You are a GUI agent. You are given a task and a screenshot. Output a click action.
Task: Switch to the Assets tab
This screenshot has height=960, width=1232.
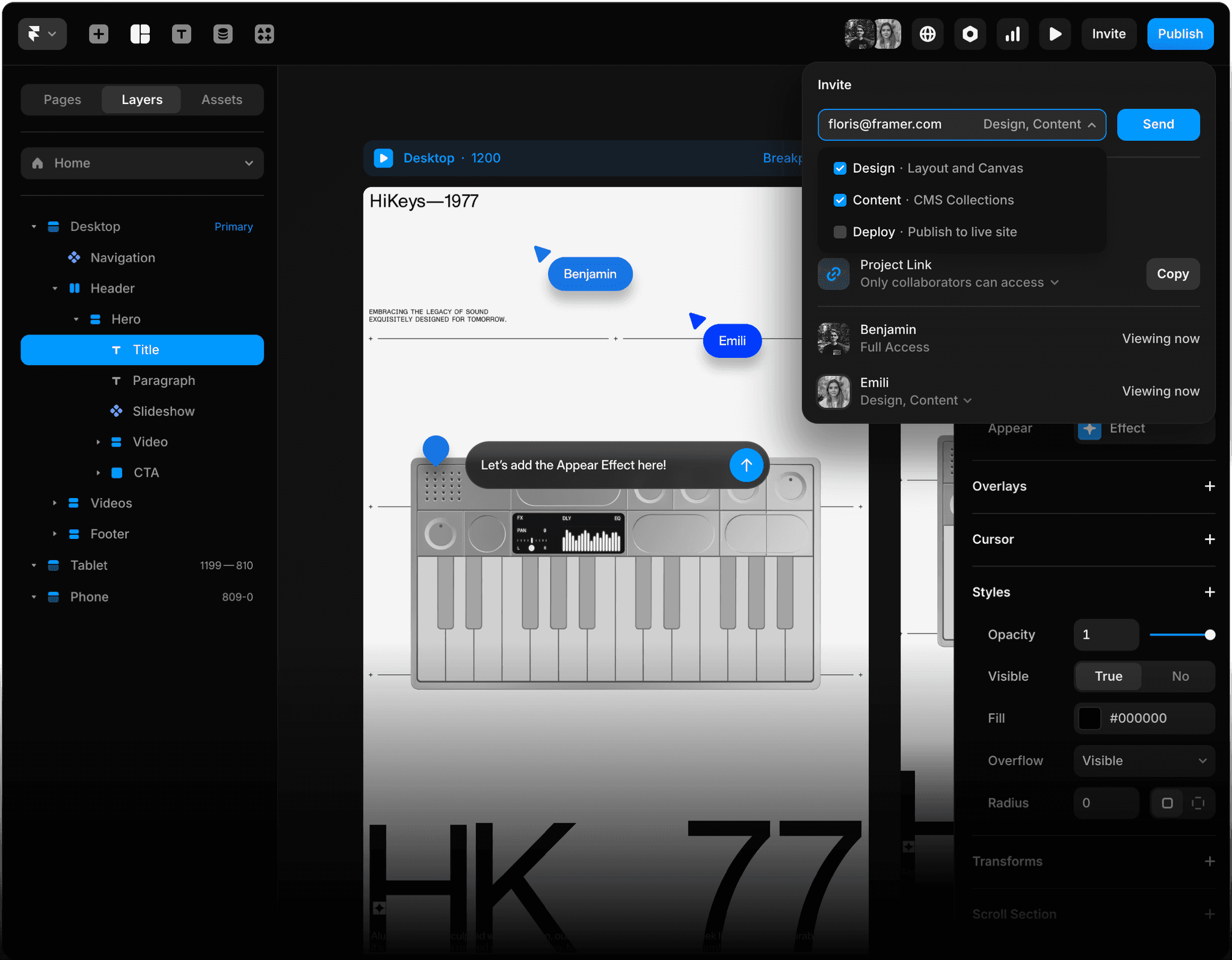pyautogui.click(x=221, y=100)
